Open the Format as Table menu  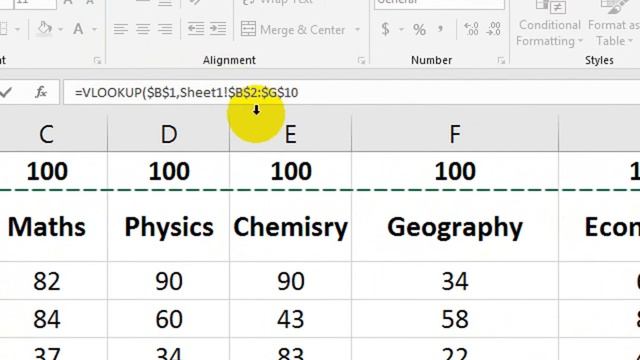tap(614, 24)
